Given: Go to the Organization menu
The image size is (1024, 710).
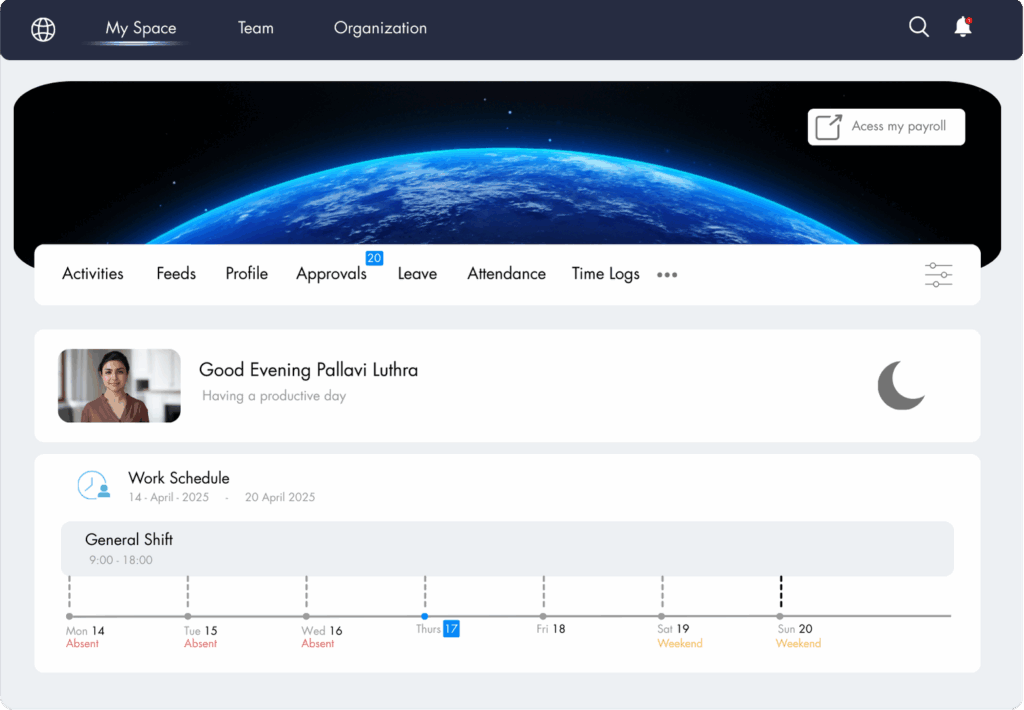Looking at the screenshot, I should pos(380,28).
